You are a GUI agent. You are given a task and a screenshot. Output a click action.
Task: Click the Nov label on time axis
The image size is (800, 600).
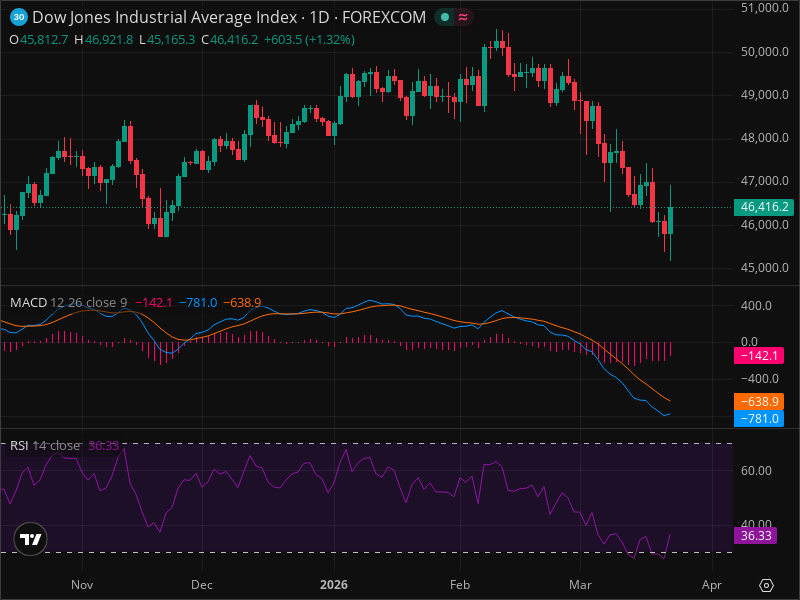[x=82, y=585]
